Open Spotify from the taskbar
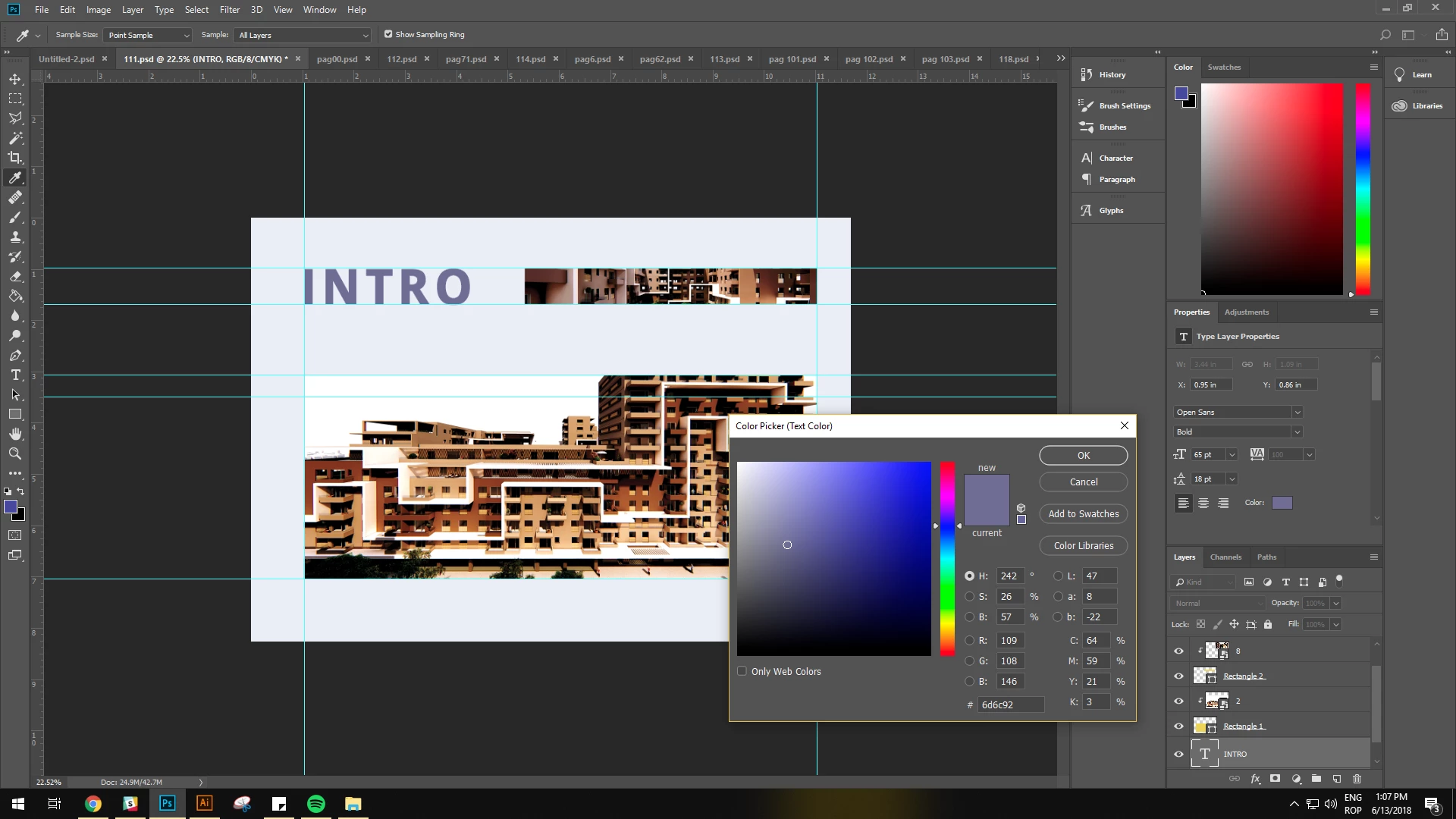The image size is (1456, 819). coord(316,804)
